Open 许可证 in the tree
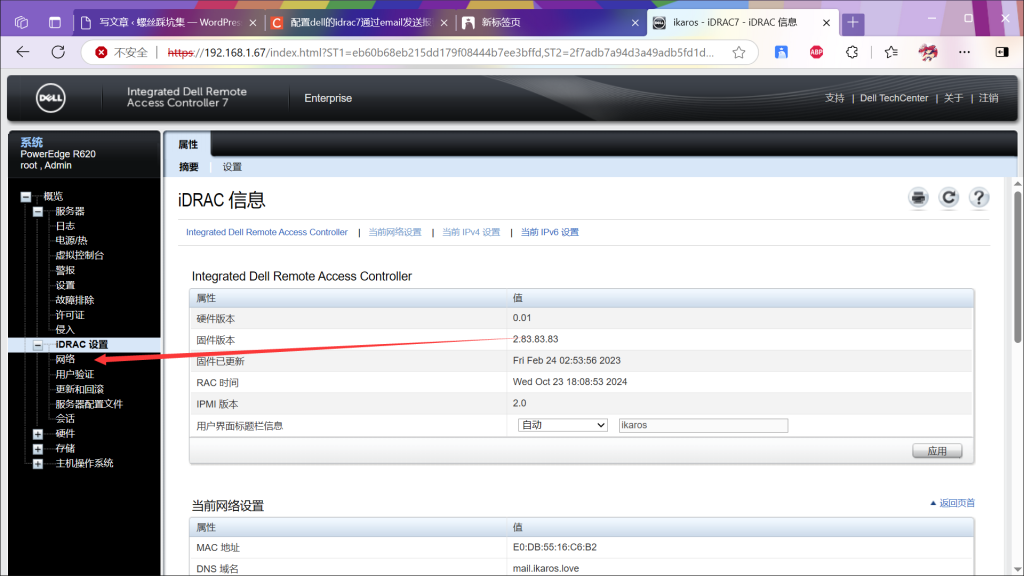 tap(70, 315)
